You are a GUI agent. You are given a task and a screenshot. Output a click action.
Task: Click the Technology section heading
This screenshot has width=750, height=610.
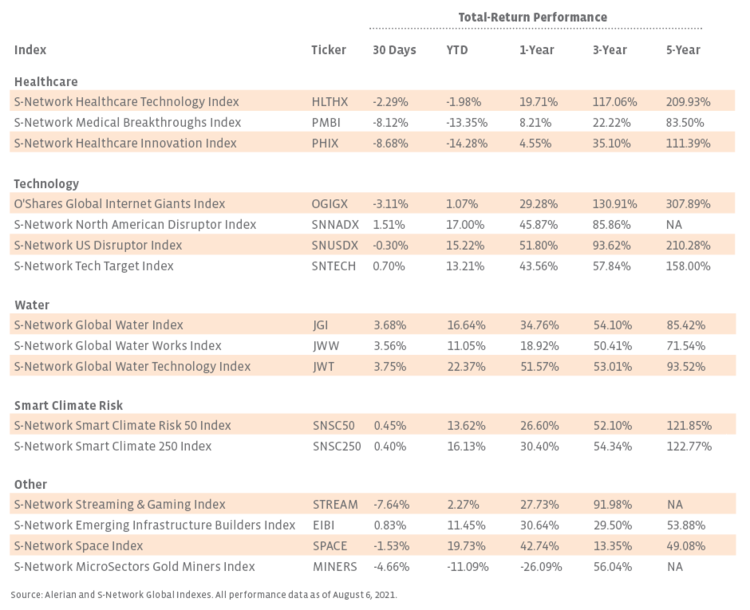coord(47,184)
